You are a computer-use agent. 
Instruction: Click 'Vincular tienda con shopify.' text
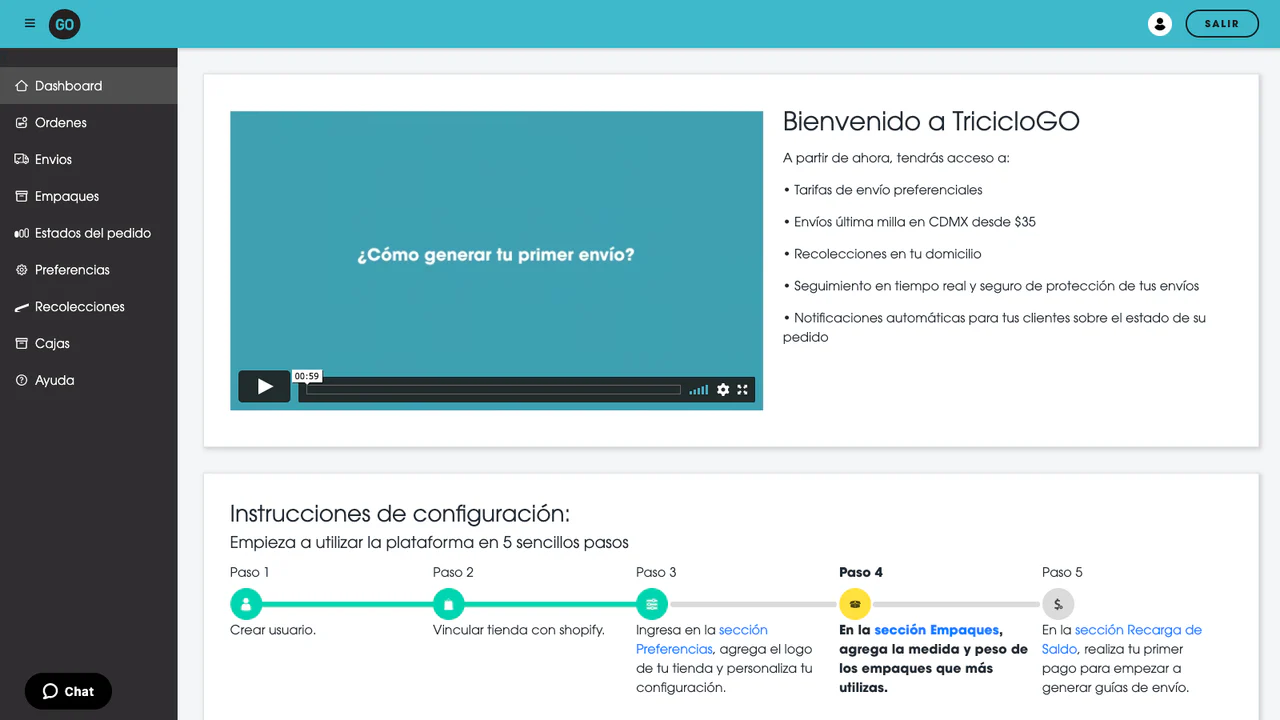(519, 630)
